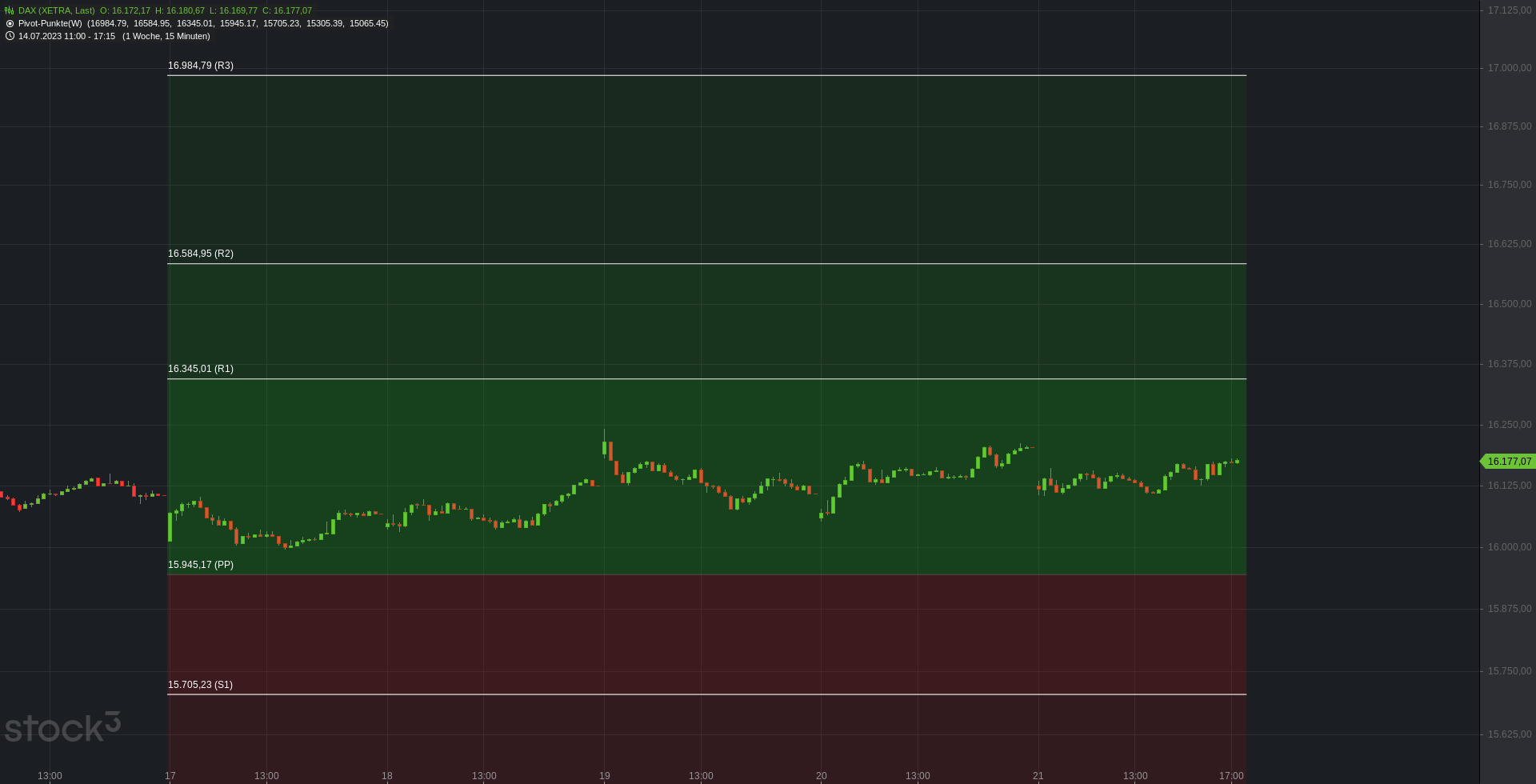Image resolution: width=1536 pixels, height=784 pixels.
Task: Click the current price tag 16.177,07
Action: pos(1508,462)
